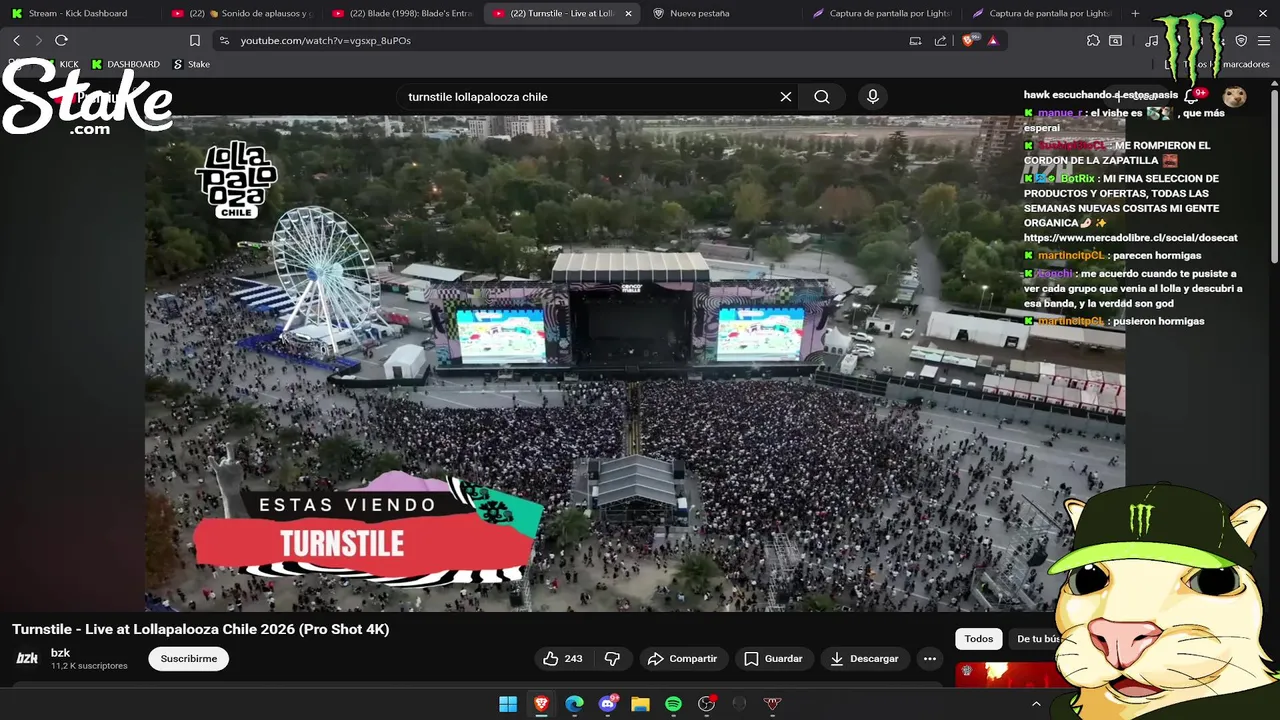Open the sidebar search panel icon
The width and height of the screenshot is (1280, 720).
point(1115,40)
